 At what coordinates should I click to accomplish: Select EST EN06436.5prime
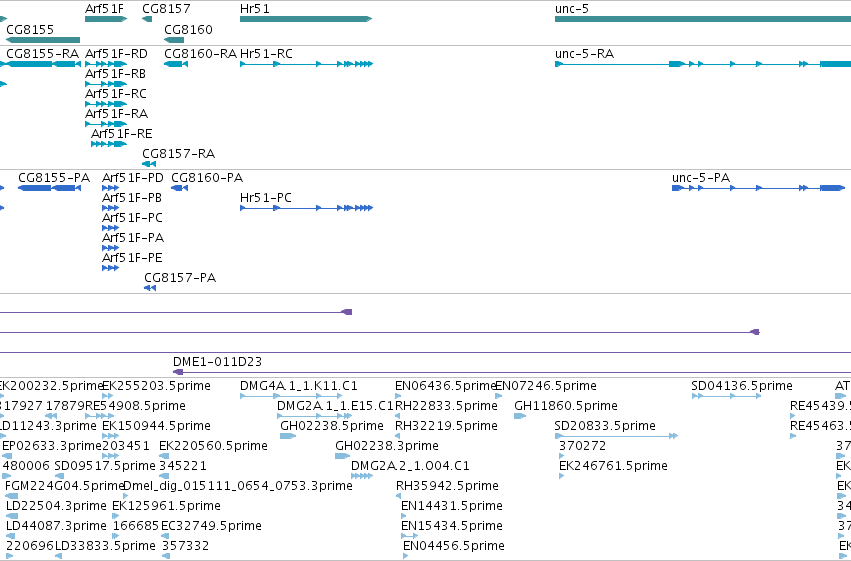398,396
